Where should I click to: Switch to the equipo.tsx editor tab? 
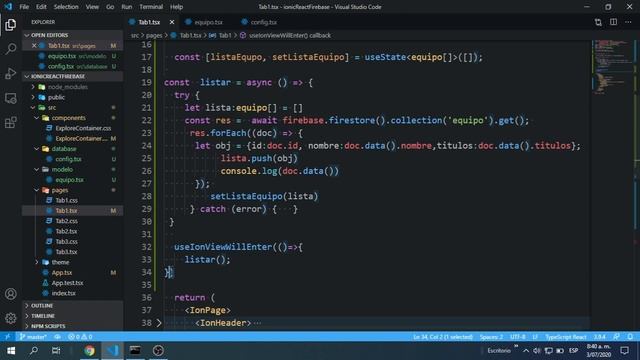(x=208, y=22)
